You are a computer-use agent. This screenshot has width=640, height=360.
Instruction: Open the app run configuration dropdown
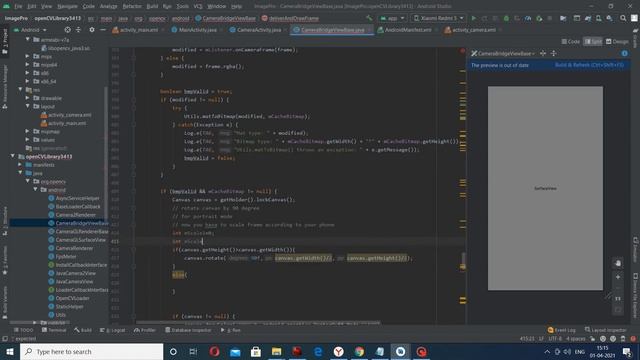(392, 18)
